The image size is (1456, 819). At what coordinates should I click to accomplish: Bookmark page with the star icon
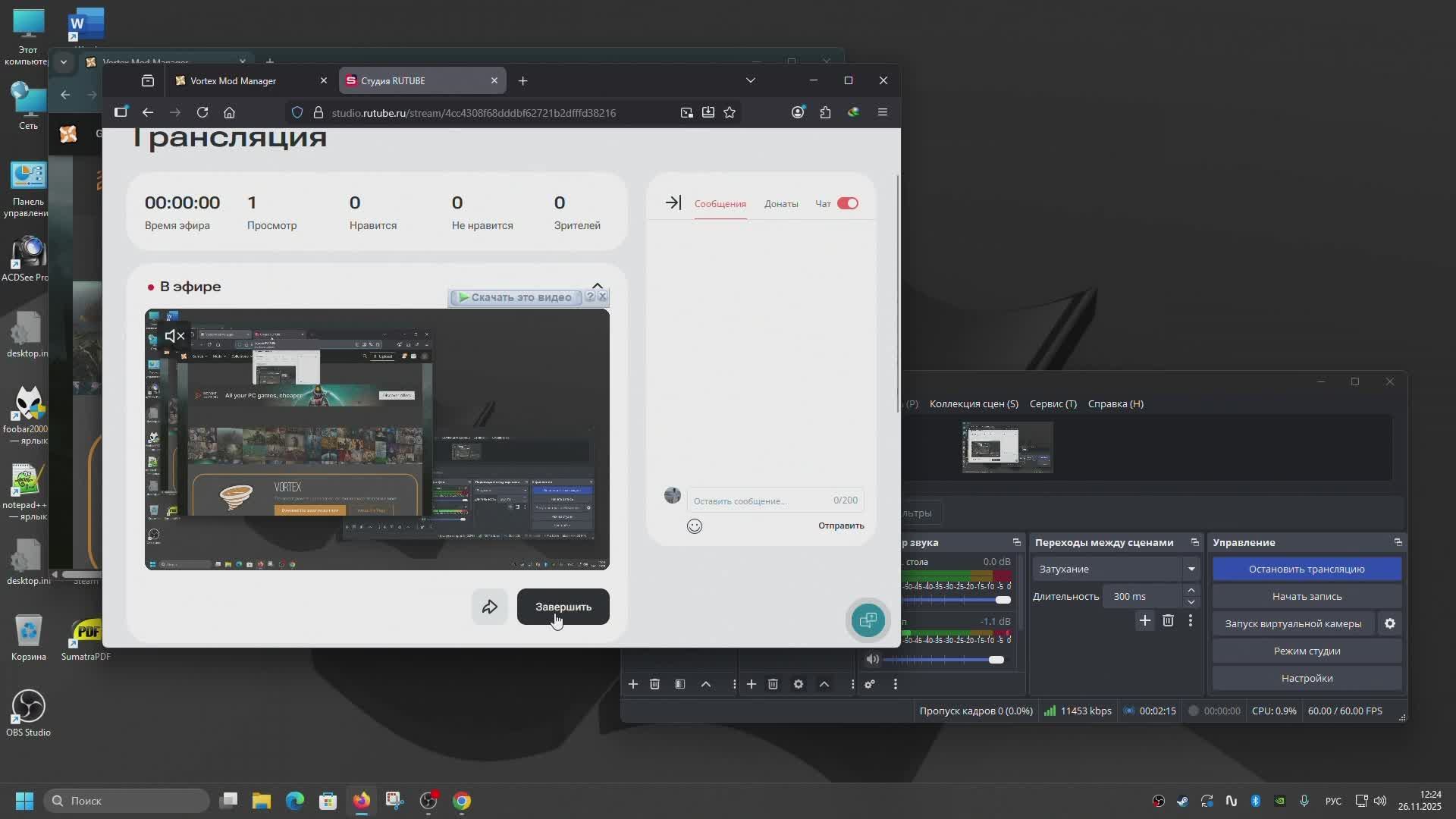[730, 112]
